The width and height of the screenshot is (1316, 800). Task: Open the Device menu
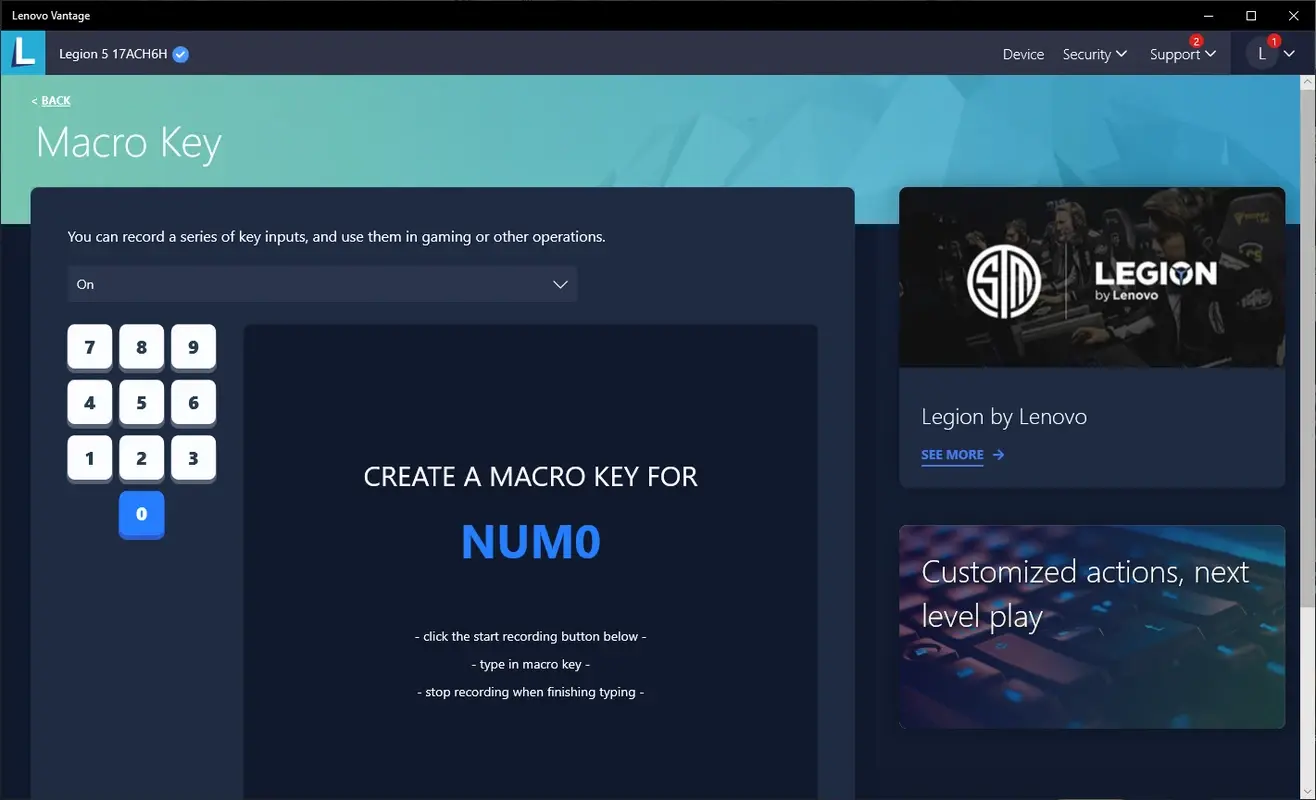(x=1022, y=54)
